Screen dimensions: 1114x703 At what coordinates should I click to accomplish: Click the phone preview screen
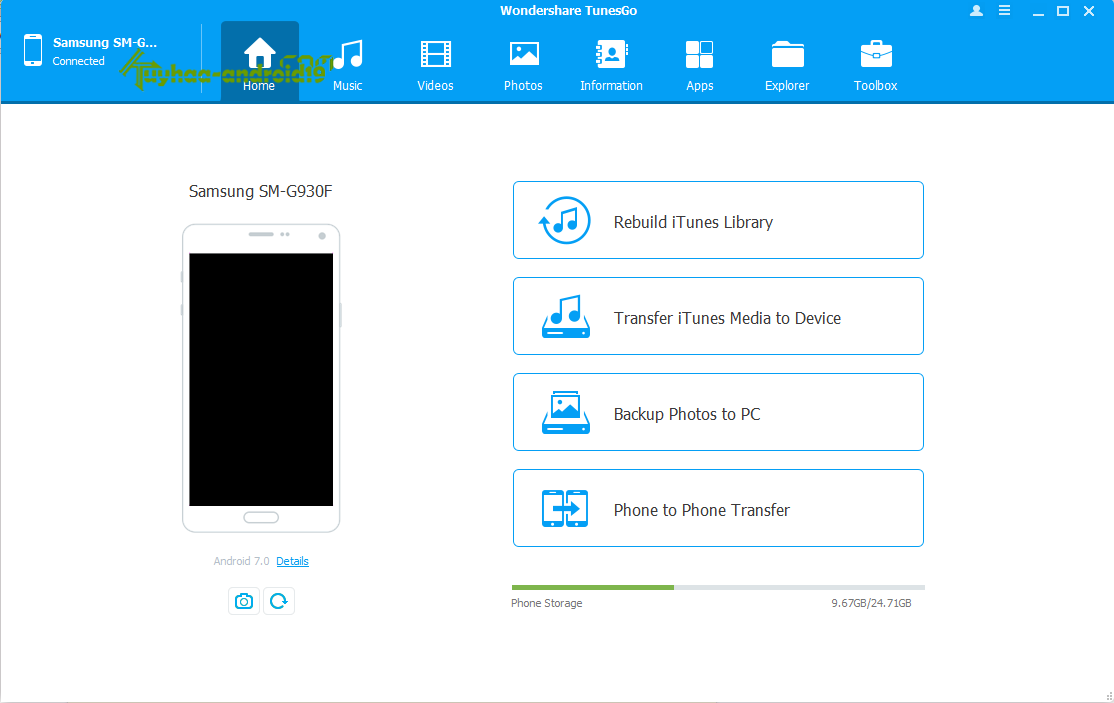[x=261, y=379]
